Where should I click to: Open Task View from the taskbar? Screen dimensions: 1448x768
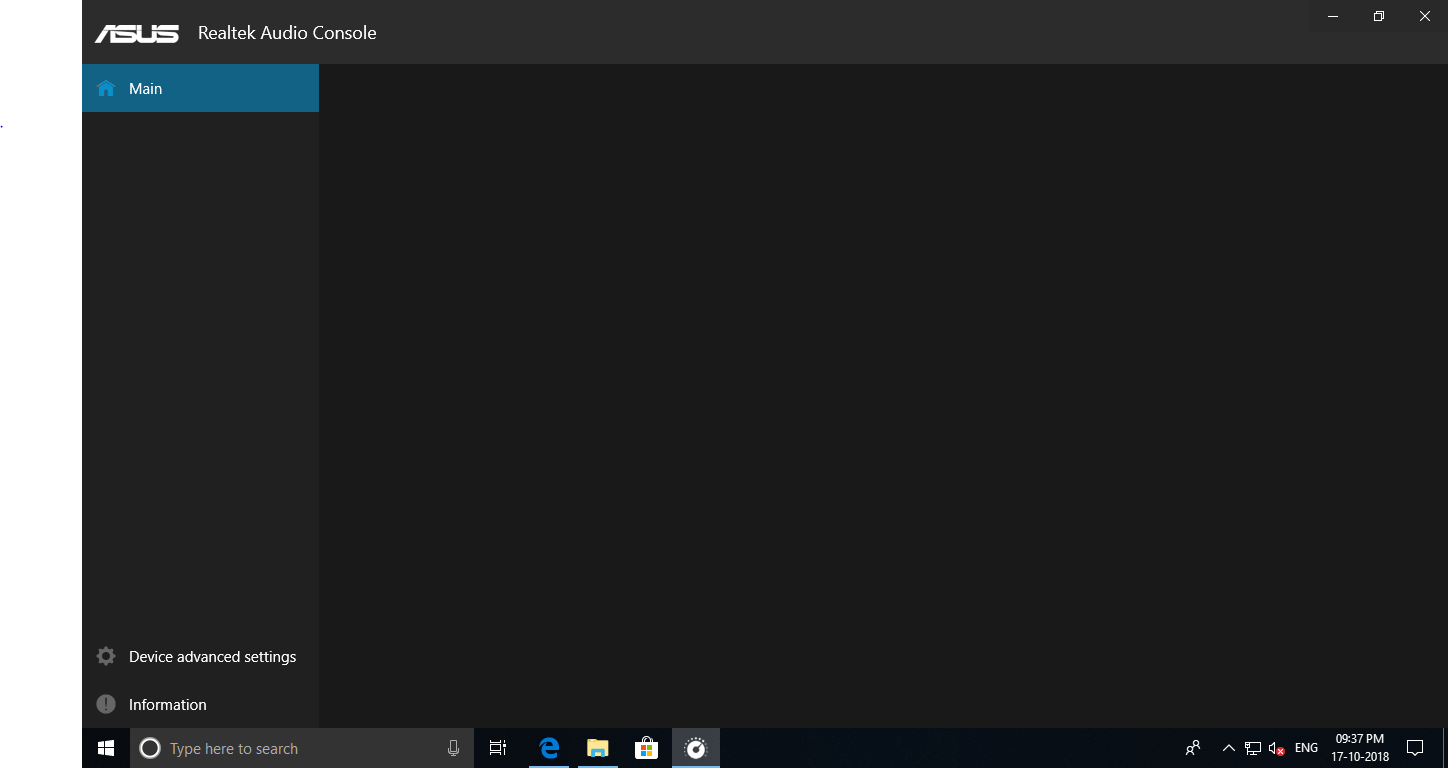(x=498, y=748)
